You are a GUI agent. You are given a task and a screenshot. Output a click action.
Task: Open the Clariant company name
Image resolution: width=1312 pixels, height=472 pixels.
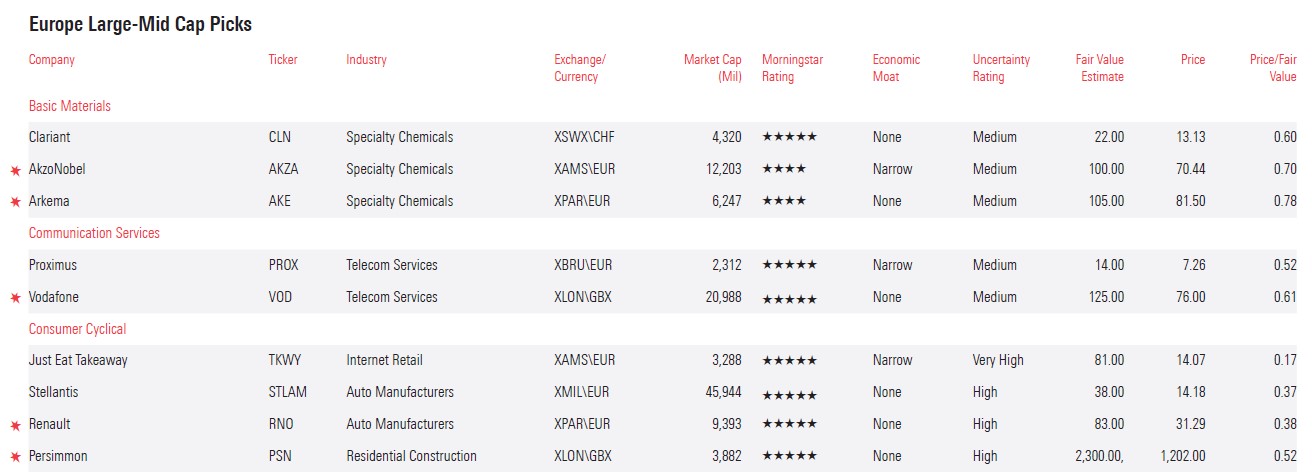click(x=50, y=137)
